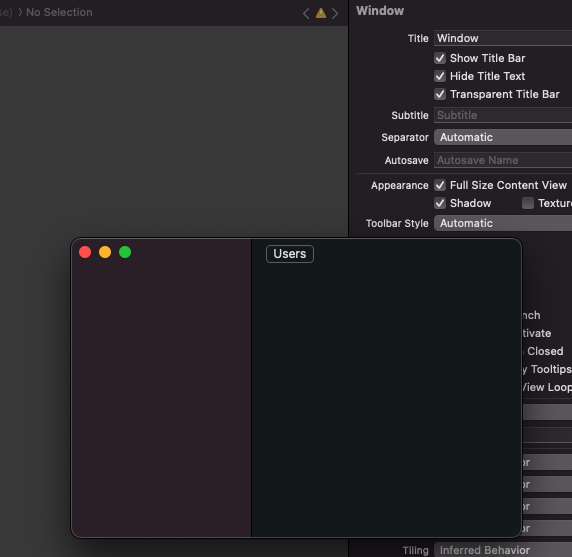This screenshot has width=572, height=557.
Task: Click the yellow minimize button of preview window
Action: (105, 252)
